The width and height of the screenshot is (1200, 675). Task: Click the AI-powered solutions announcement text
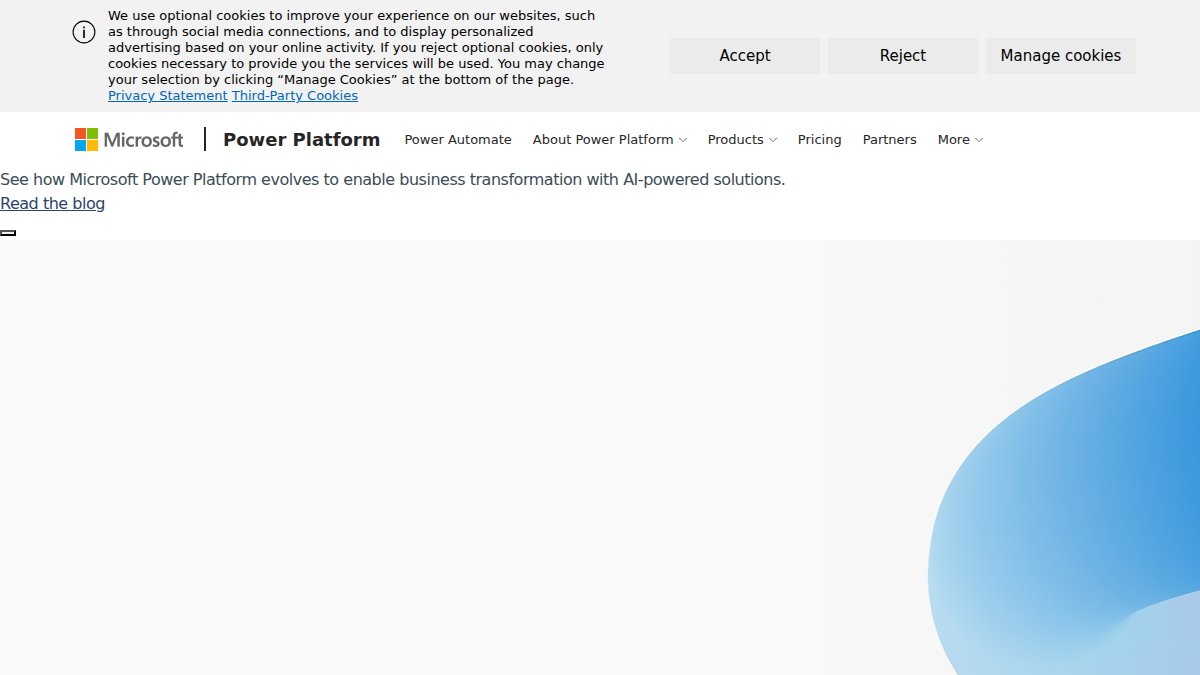(392, 180)
